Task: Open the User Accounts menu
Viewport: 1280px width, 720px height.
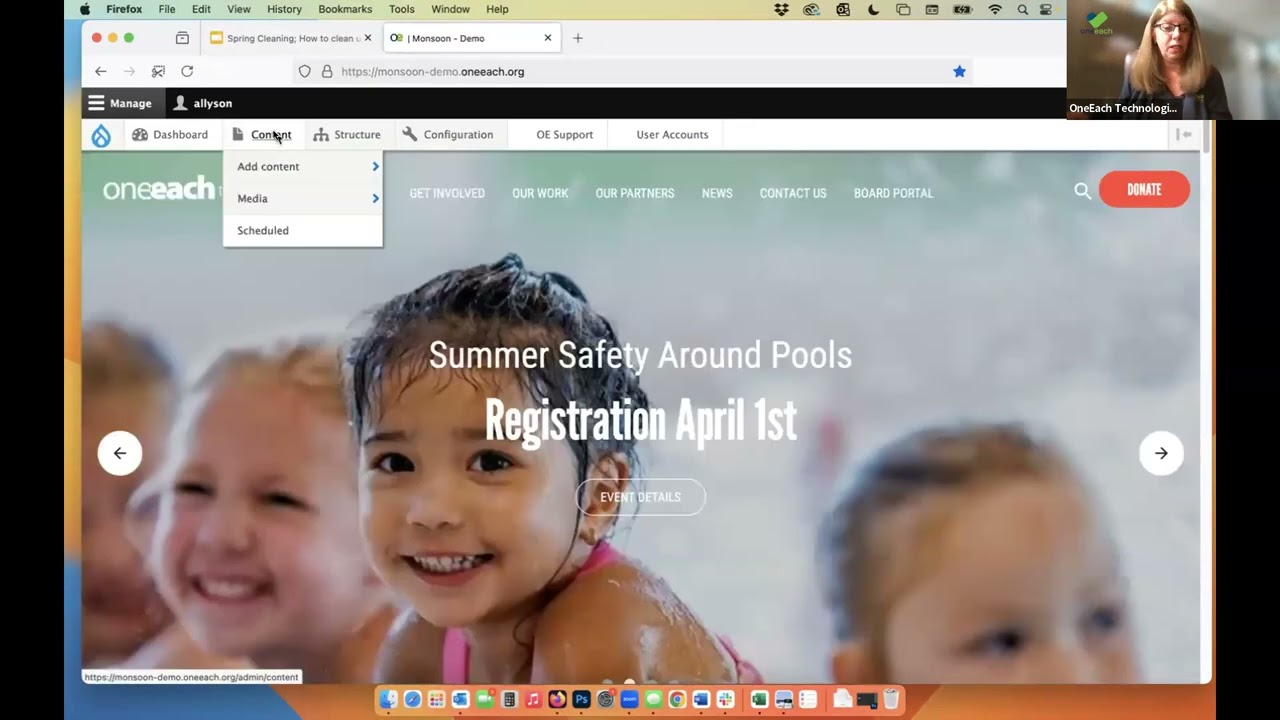Action: coord(672,135)
